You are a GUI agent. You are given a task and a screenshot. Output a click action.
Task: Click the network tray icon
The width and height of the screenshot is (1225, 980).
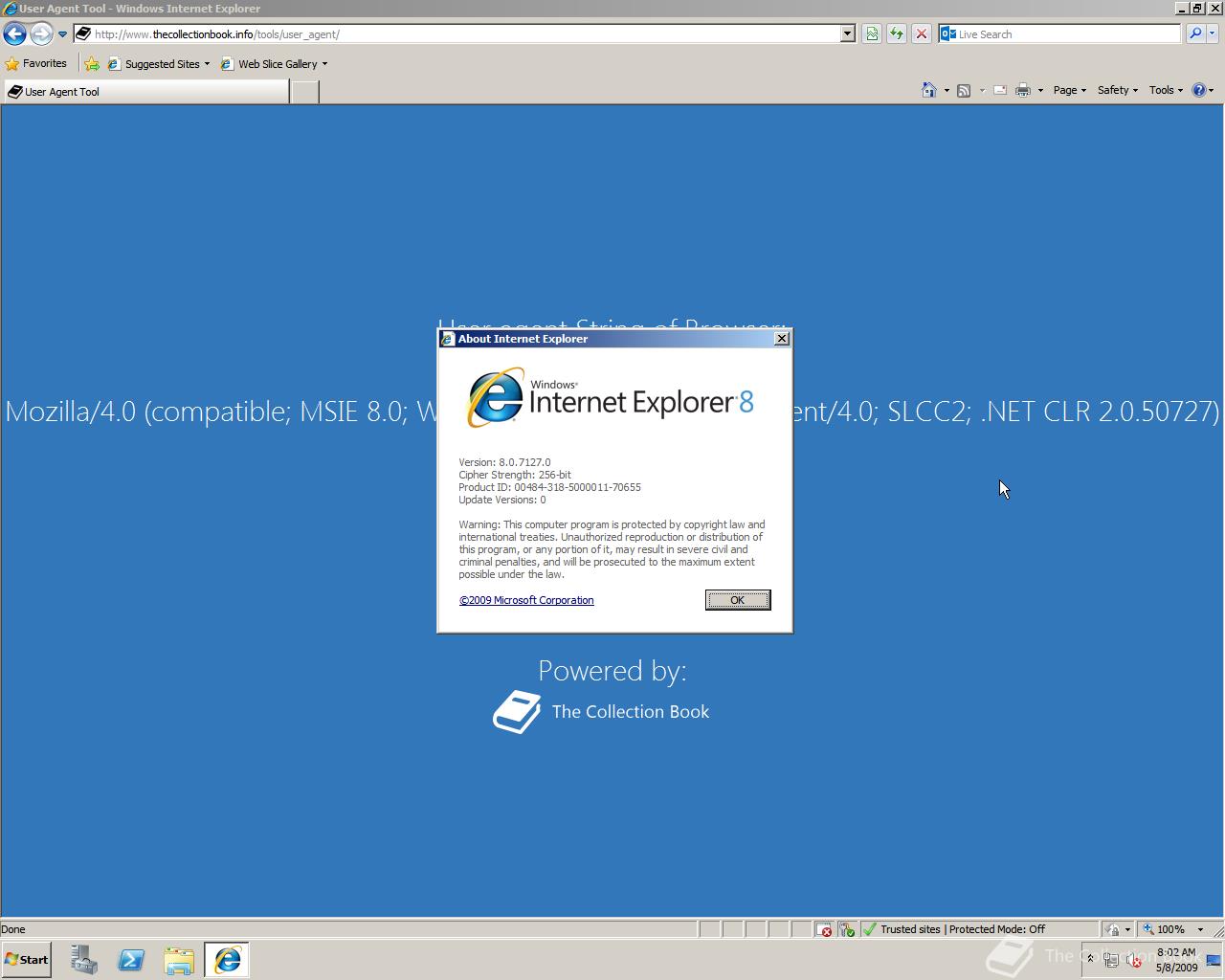(x=1111, y=960)
